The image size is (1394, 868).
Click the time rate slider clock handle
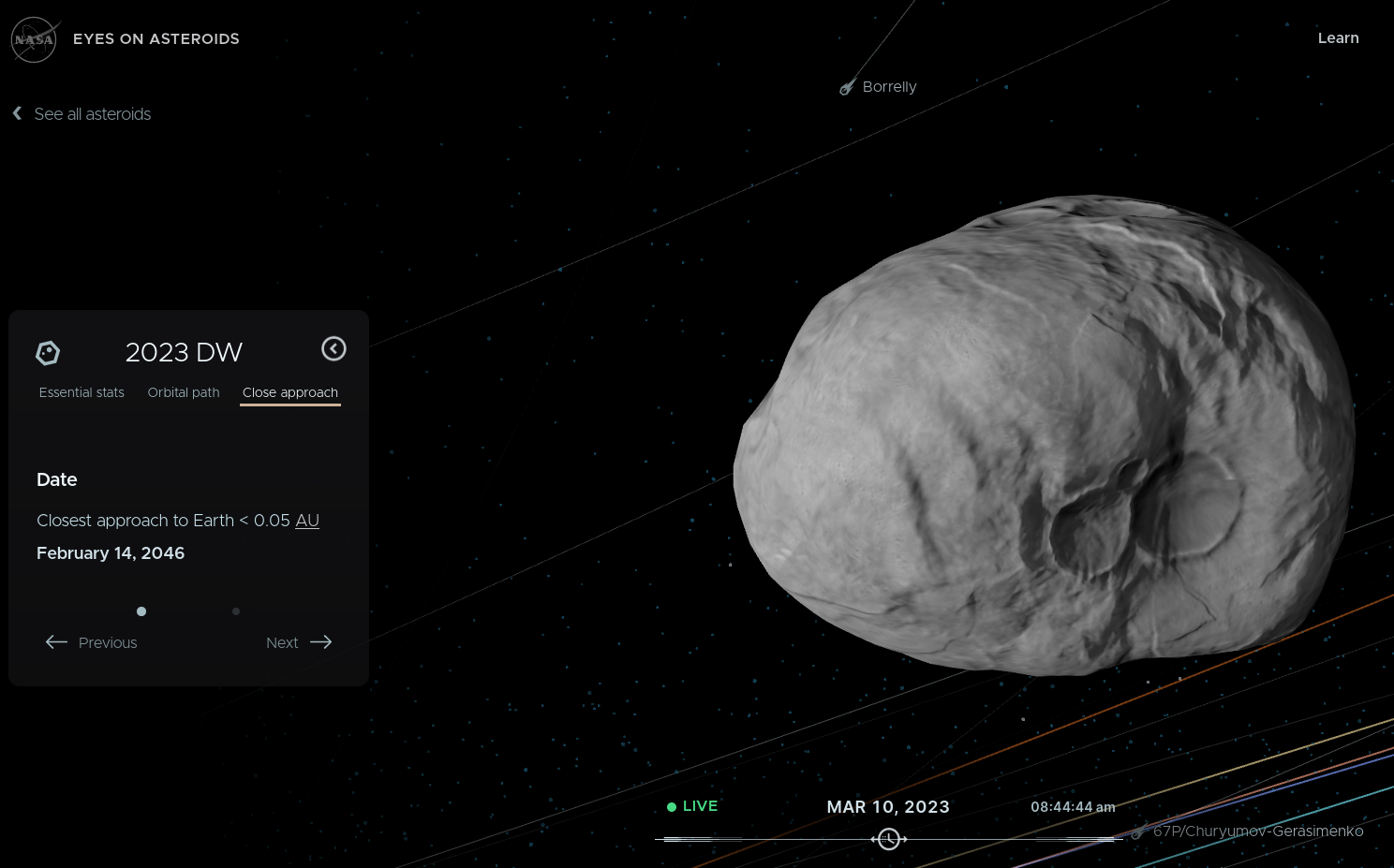pyautogui.click(x=889, y=839)
